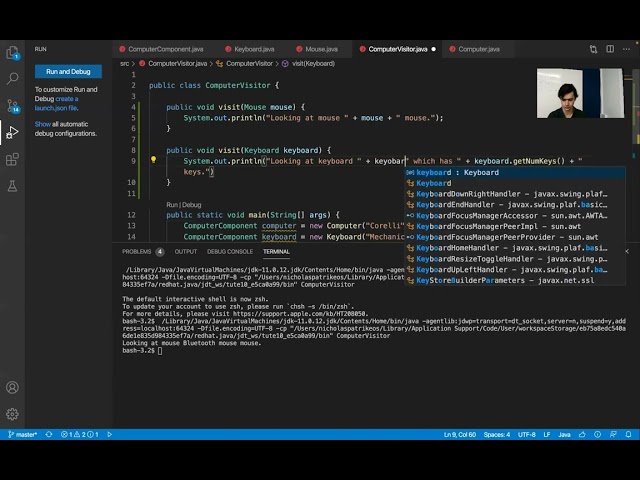The image size is (640, 480).
Task: Select 'keyboard : Keyboard' autocomplete suggestion
Action: 458,172
